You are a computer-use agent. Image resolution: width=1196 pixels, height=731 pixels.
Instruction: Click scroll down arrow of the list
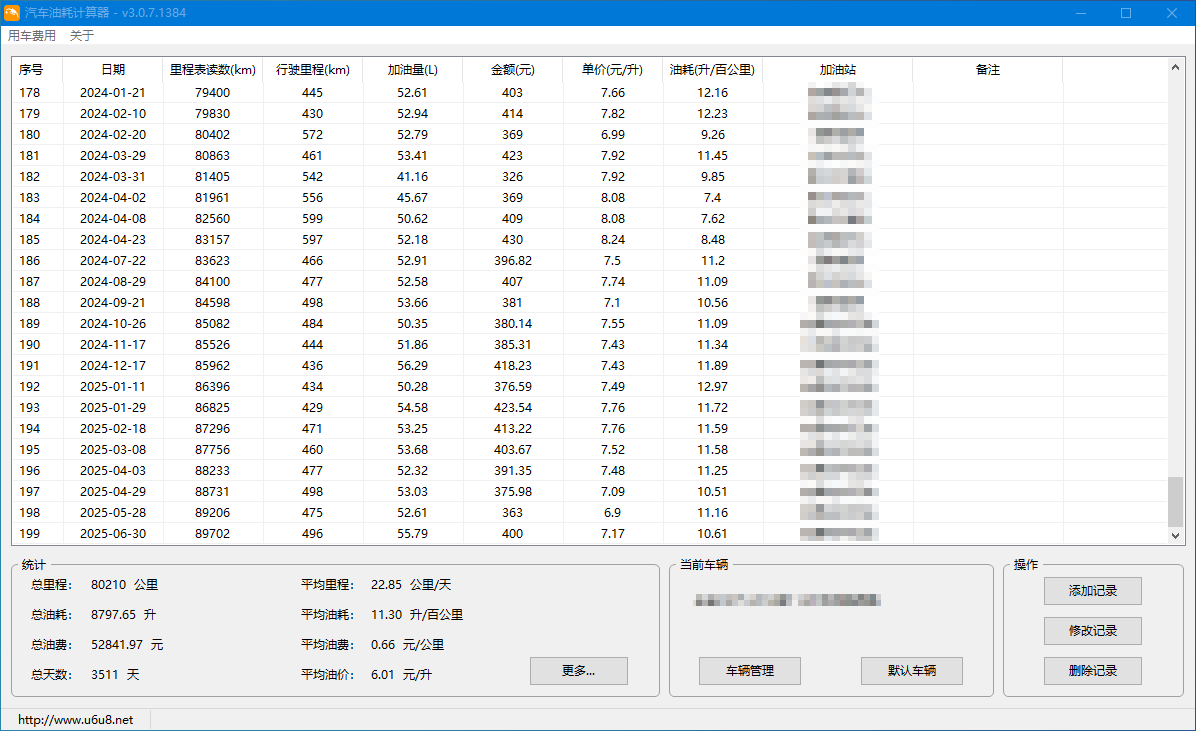click(x=1176, y=536)
